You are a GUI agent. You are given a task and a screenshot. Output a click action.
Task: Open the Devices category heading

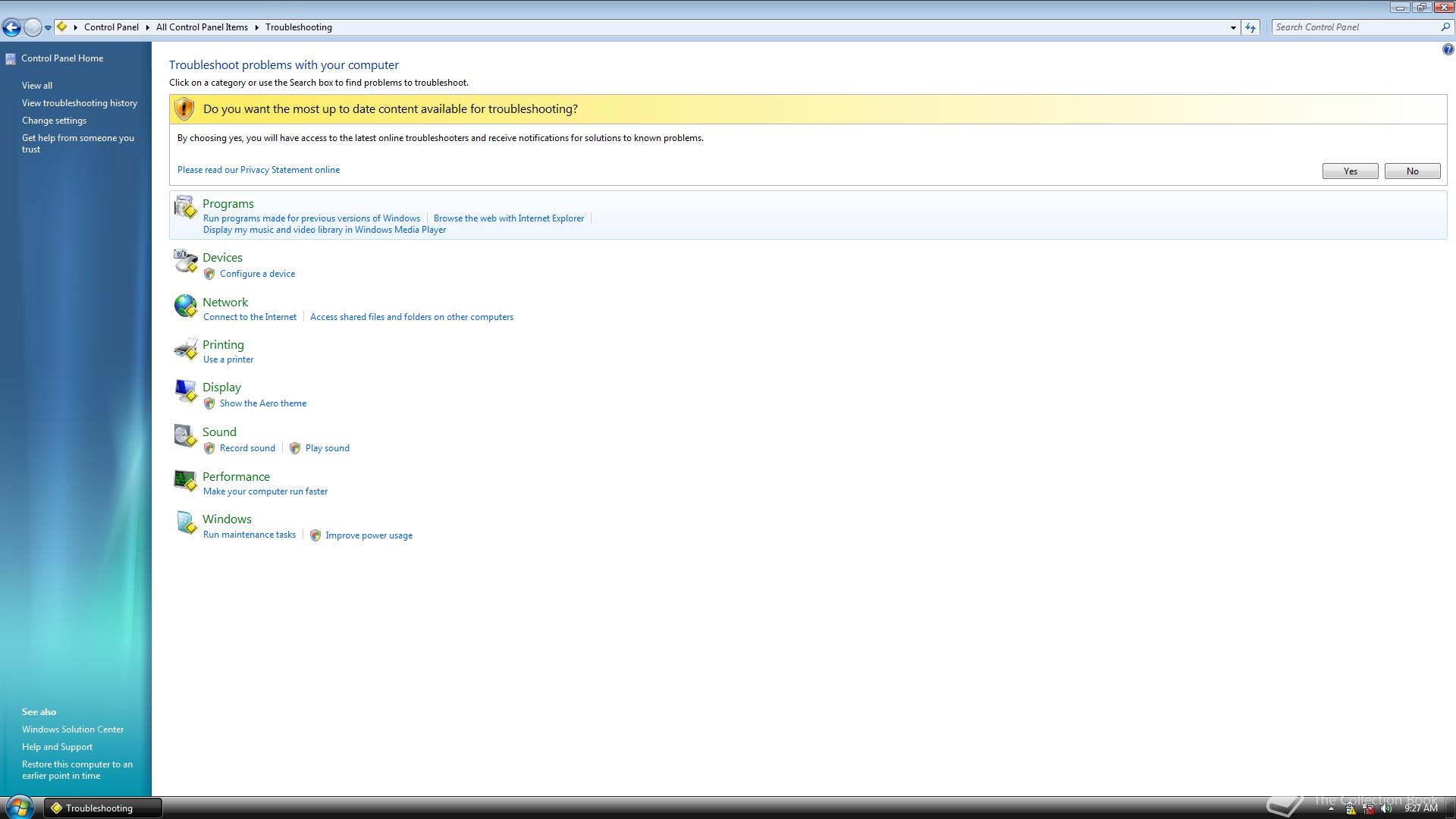click(222, 258)
